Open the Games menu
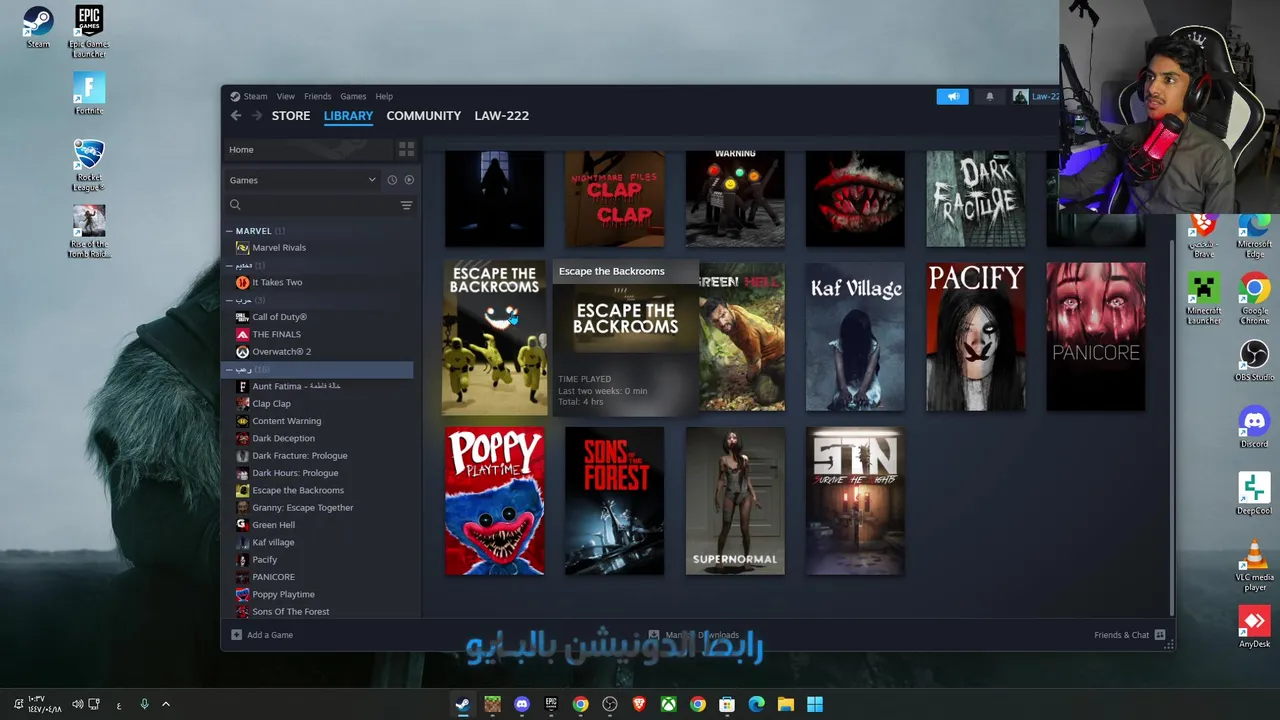 [x=353, y=96]
